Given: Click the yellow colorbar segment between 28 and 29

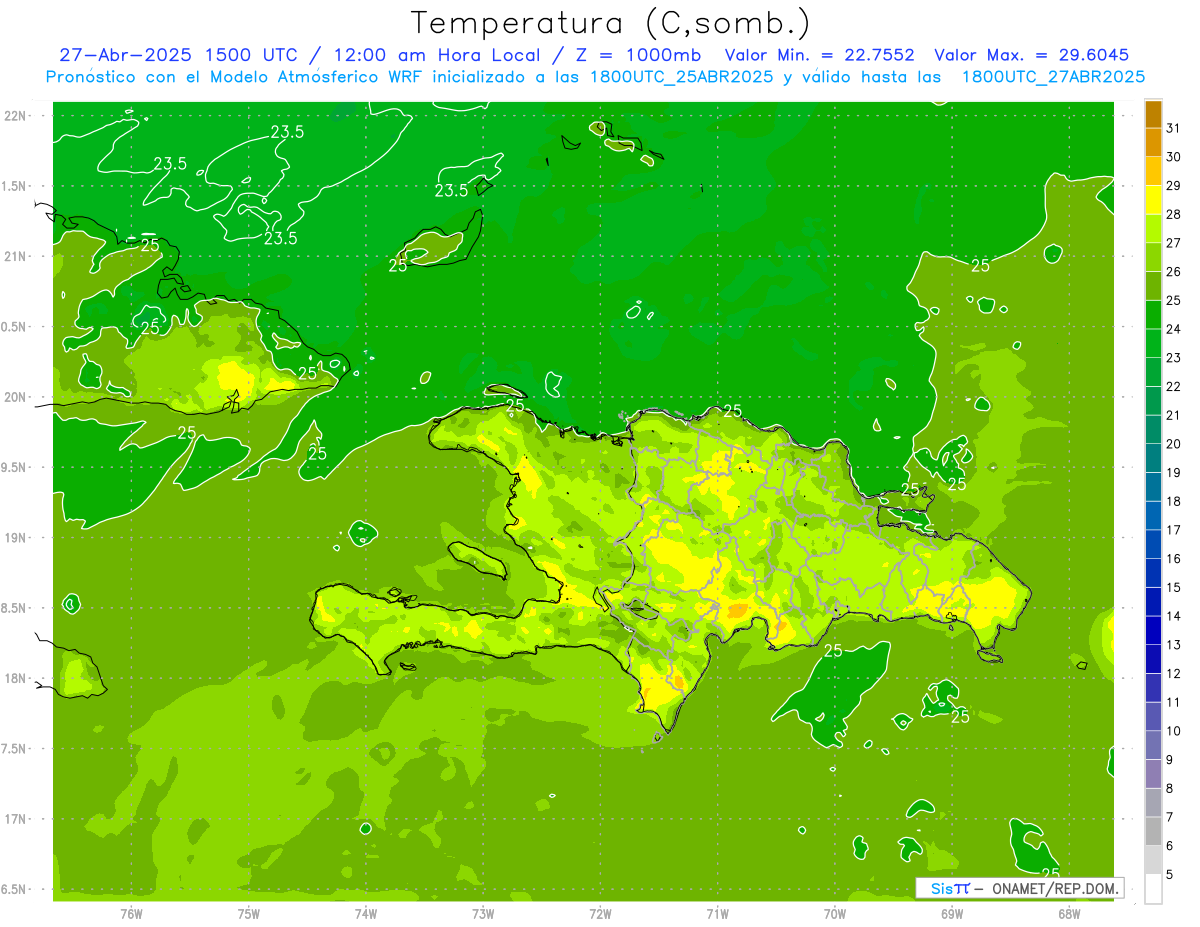Looking at the screenshot, I should (1153, 200).
